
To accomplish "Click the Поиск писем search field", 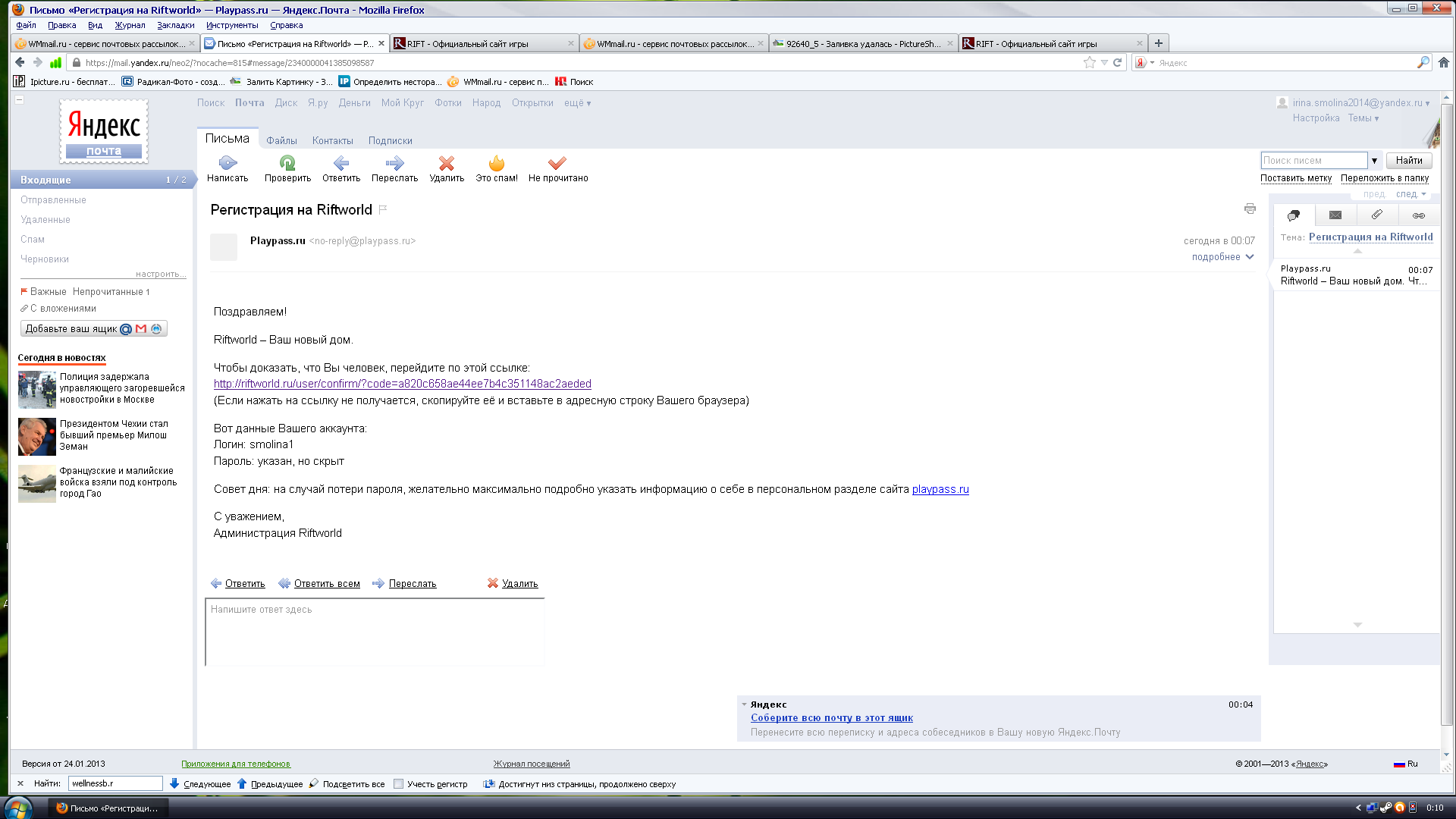I will 1313,160.
